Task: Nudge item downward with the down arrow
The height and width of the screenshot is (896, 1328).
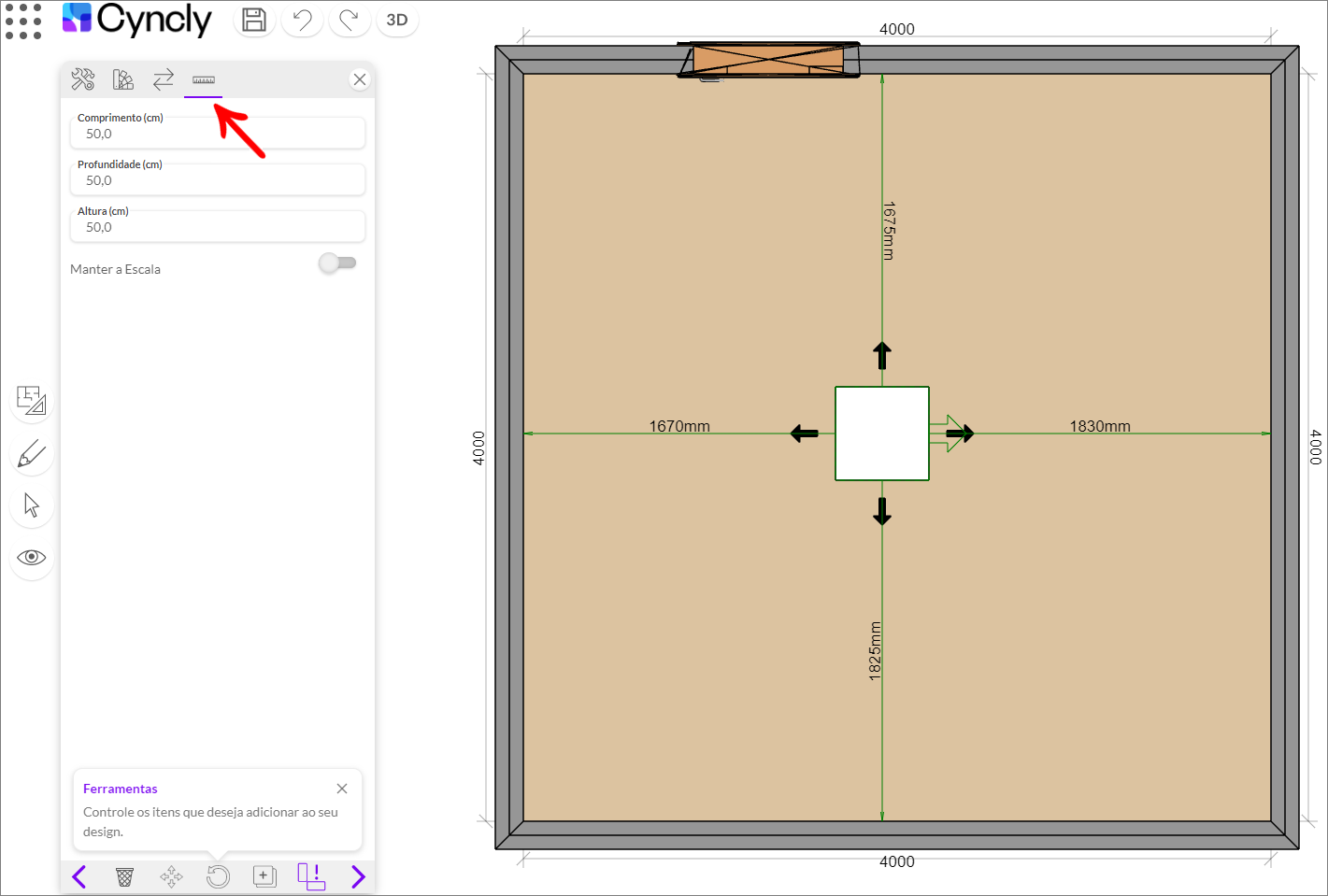Action: point(882,511)
